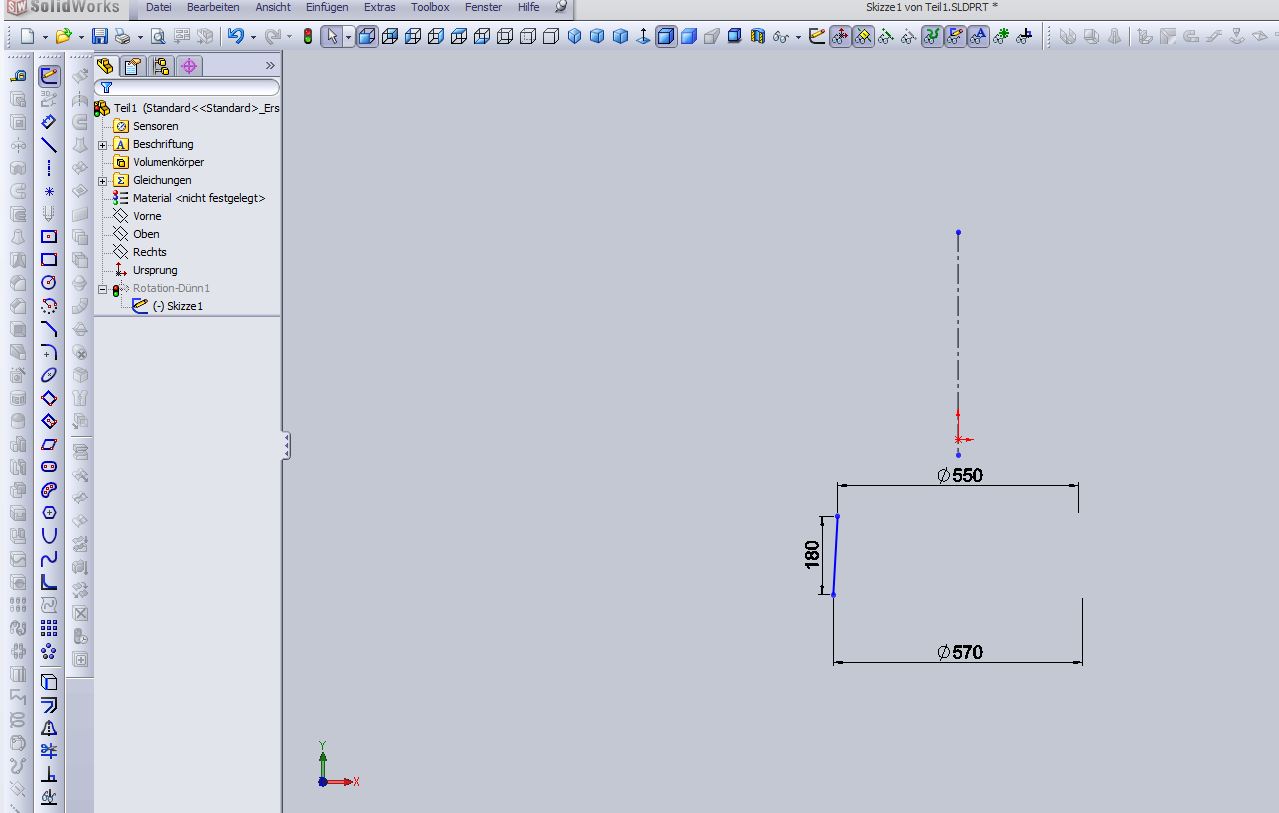Save the part with the floppy disk icon
Viewport: 1279px width, 813px height.
tap(100, 37)
